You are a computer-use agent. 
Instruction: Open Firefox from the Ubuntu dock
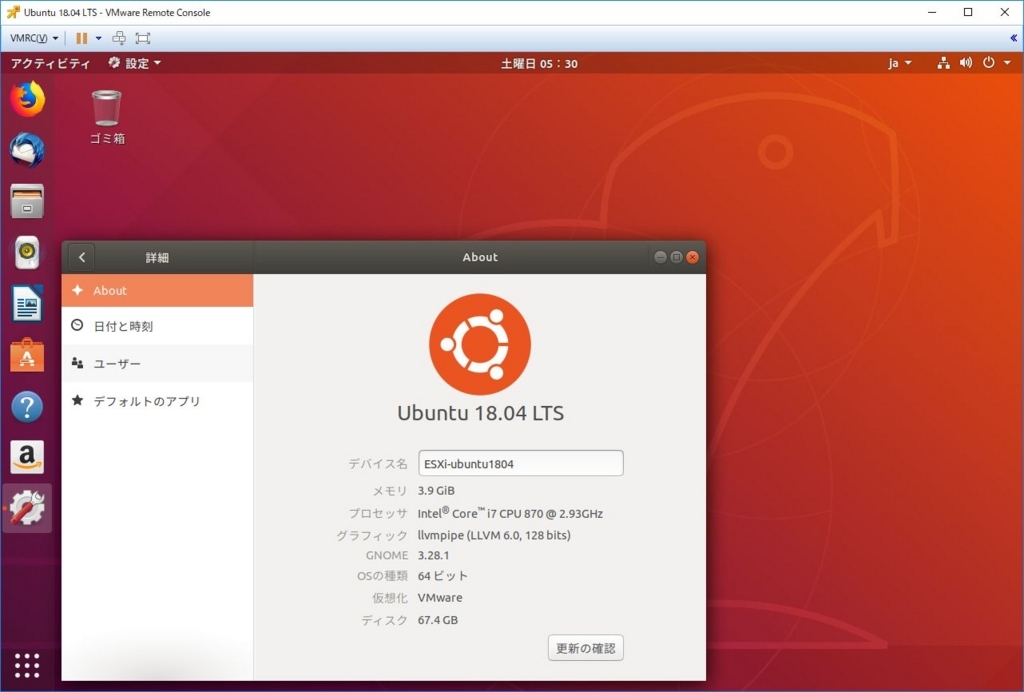[27, 99]
